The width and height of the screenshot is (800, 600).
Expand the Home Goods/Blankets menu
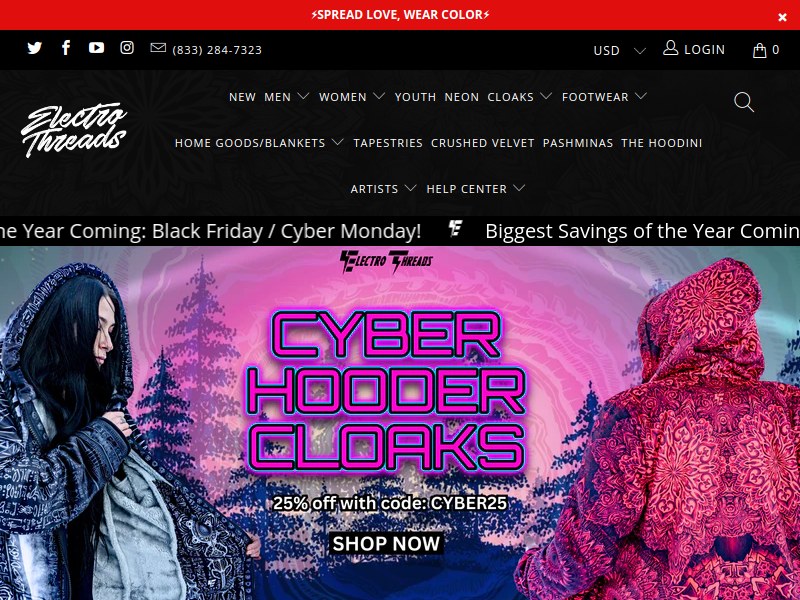tap(259, 143)
